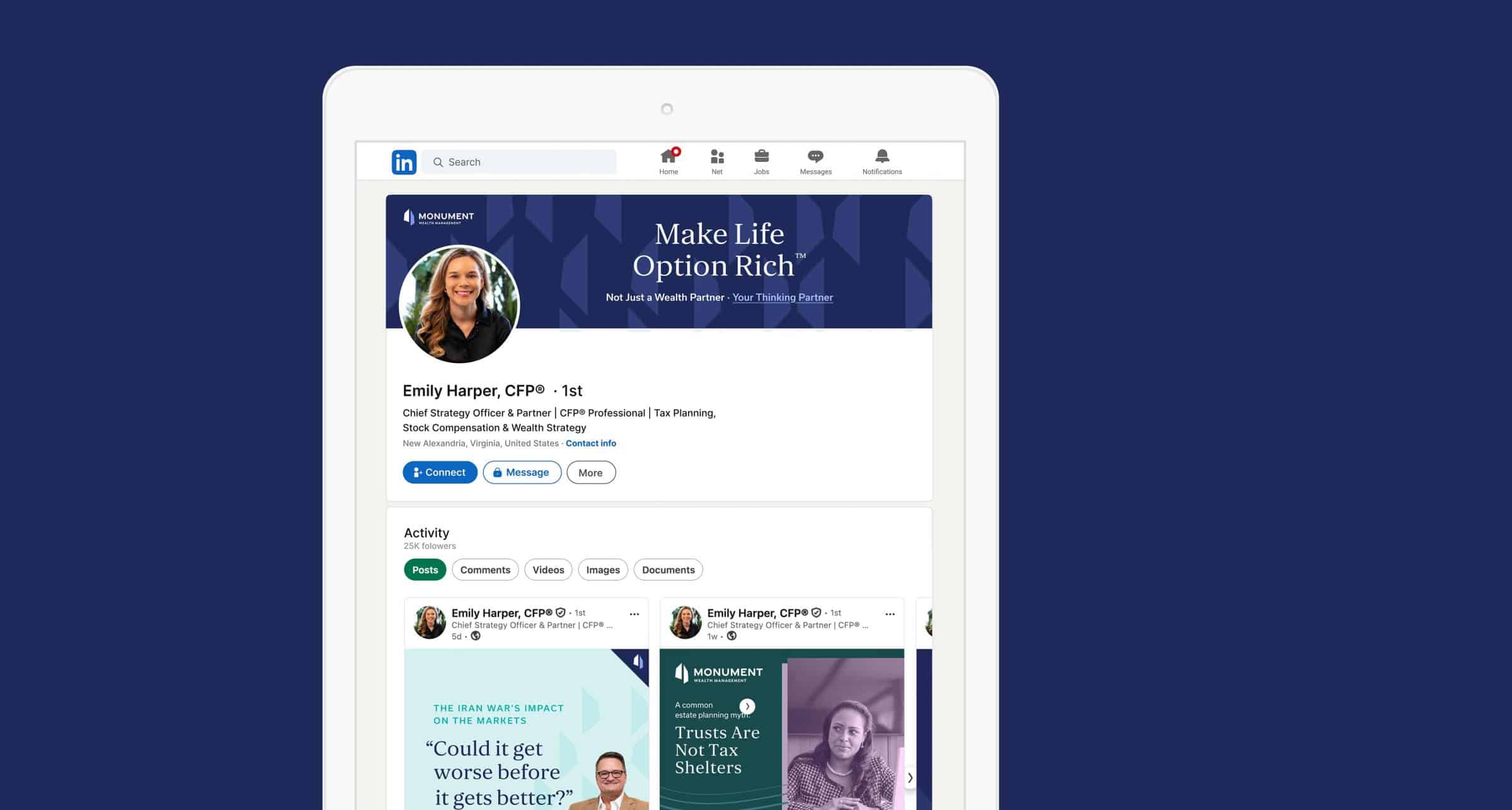Screen dimensions: 1512x810
Task: Open author name on the 1w post
Action: [758, 613]
